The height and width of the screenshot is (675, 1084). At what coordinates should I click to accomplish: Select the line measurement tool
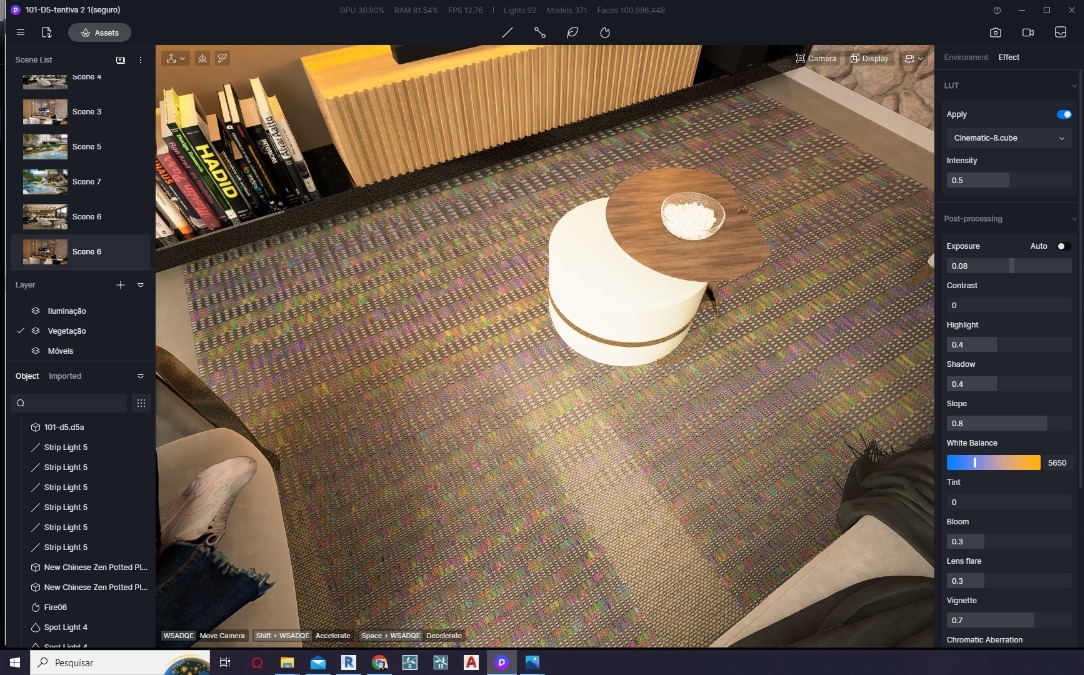tap(507, 32)
